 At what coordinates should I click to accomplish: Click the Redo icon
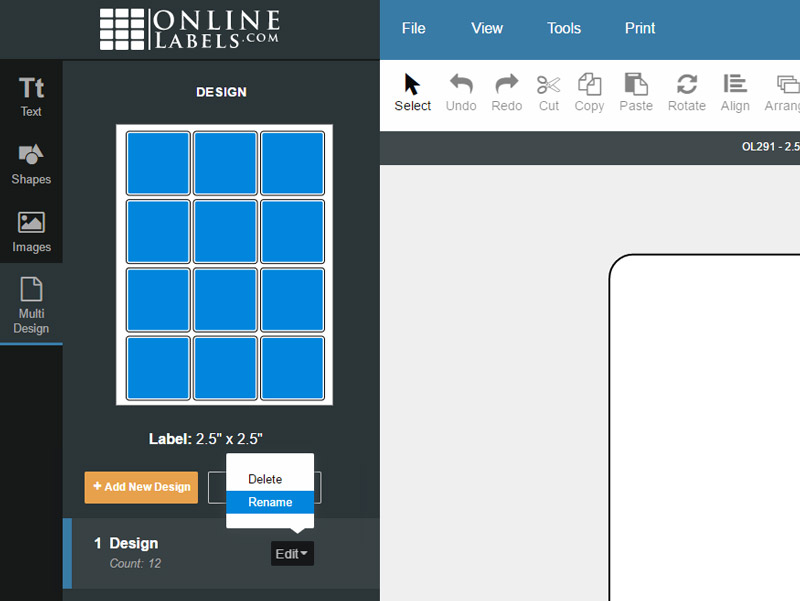tap(506, 92)
